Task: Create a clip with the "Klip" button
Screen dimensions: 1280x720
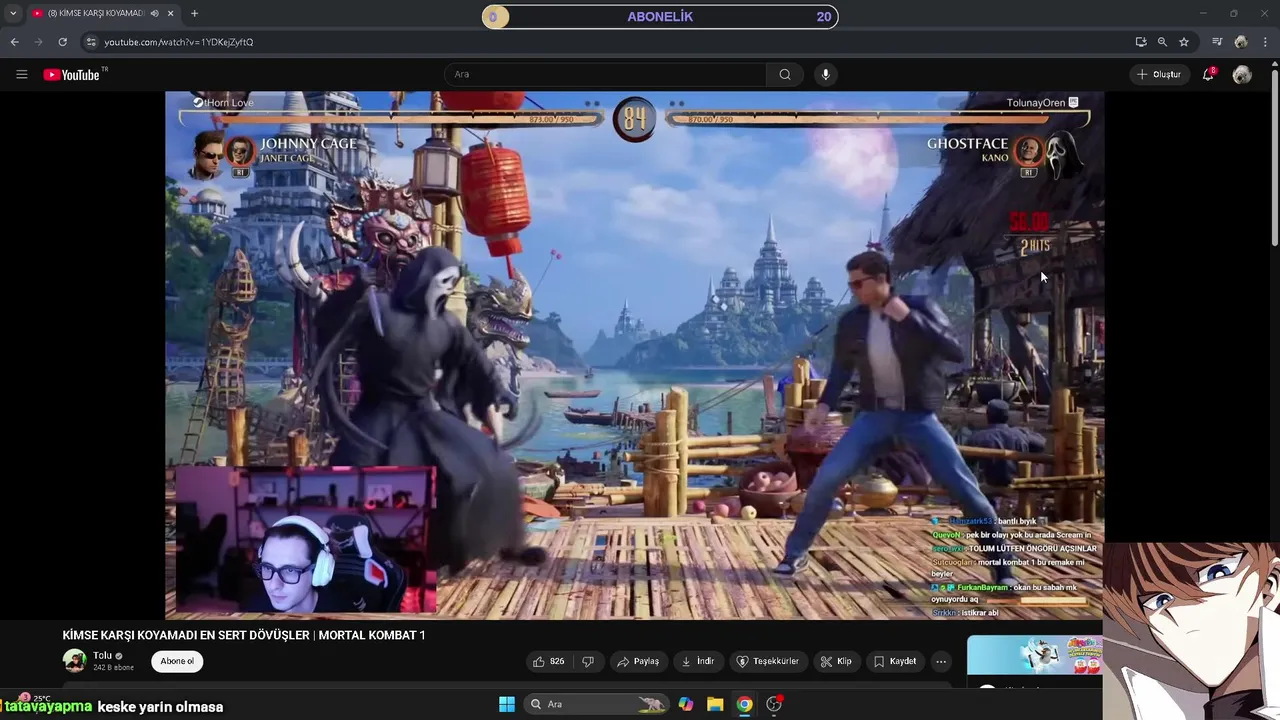Action: 836,661
